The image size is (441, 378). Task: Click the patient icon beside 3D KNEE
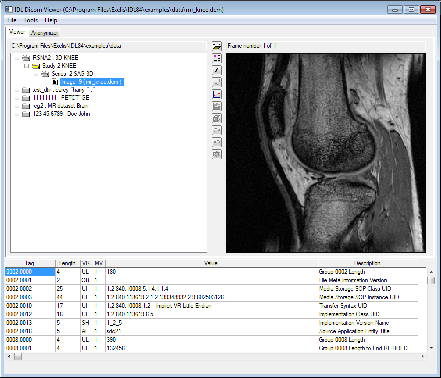coord(26,58)
